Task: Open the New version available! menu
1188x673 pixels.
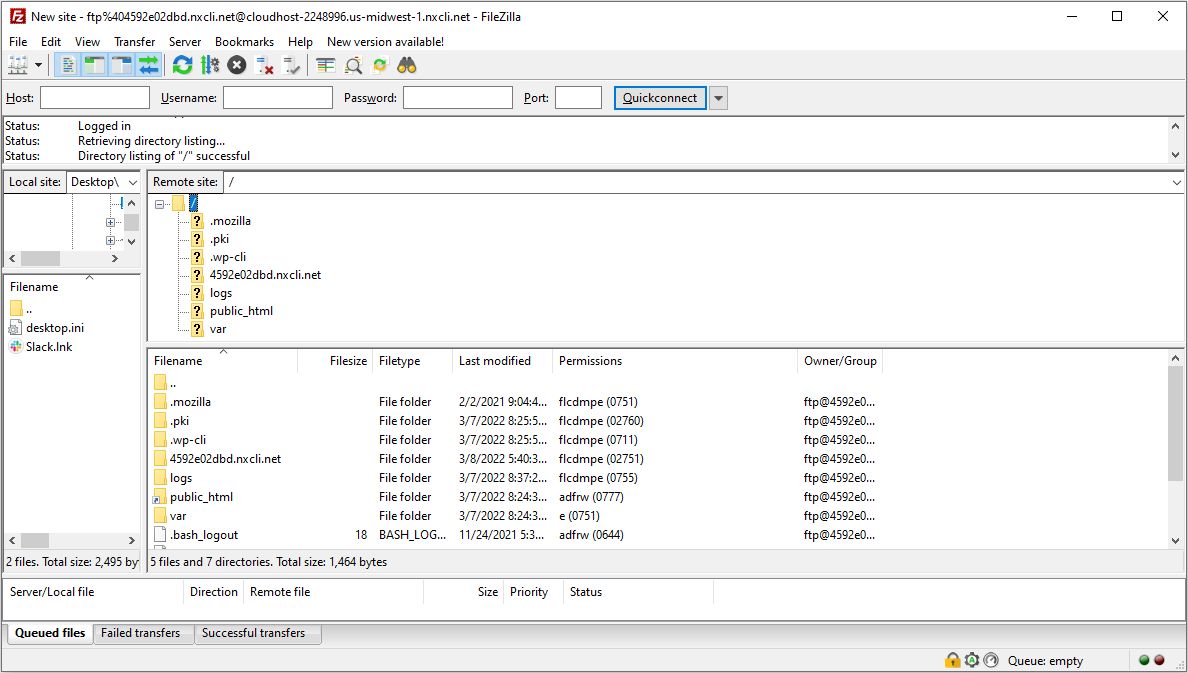Action: click(x=386, y=42)
